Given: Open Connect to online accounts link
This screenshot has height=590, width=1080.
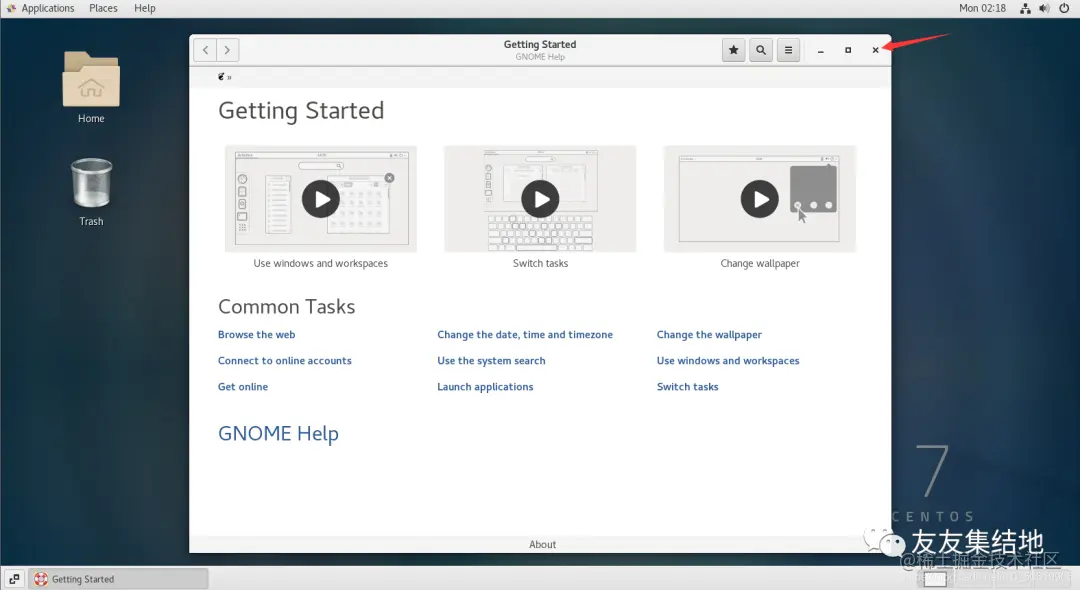Looking at the screenshot, I should tap(284, 361).
